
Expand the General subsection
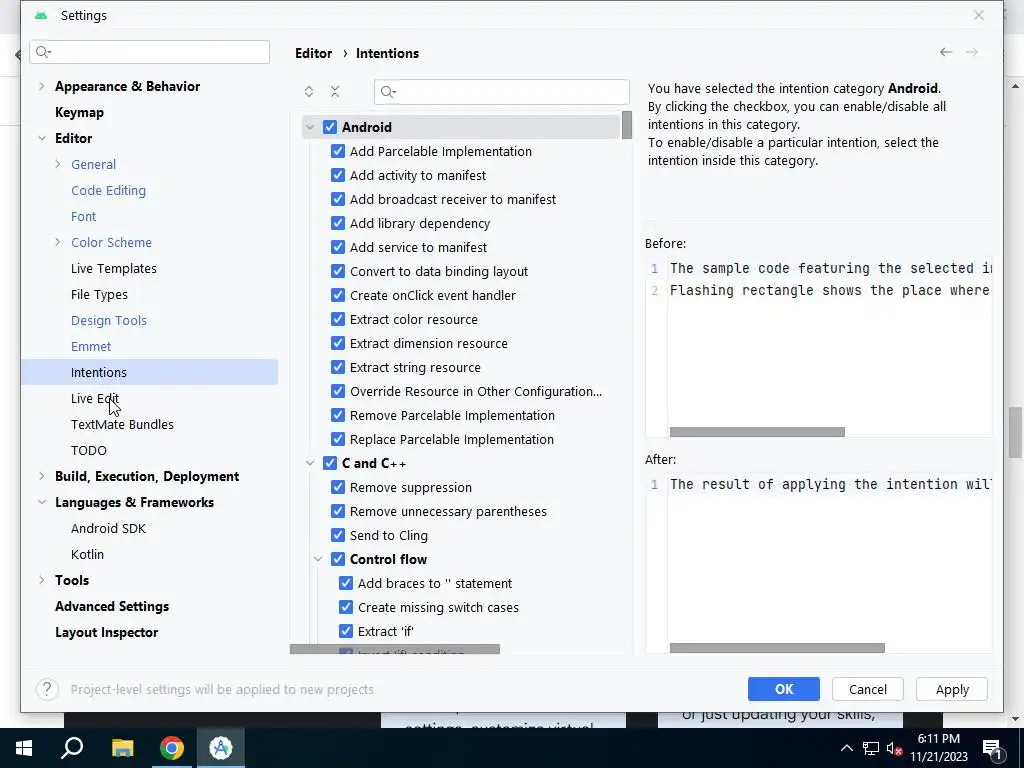57,165
